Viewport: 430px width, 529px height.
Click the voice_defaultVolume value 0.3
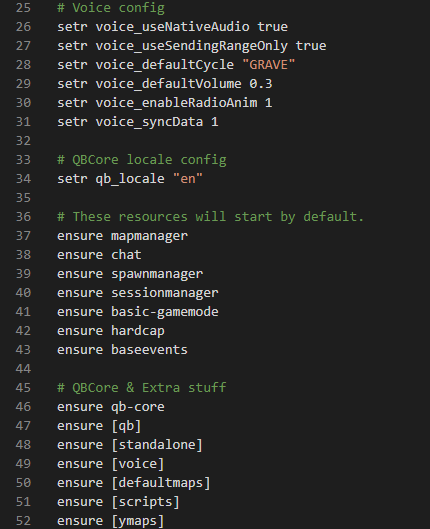click(261, 84)
